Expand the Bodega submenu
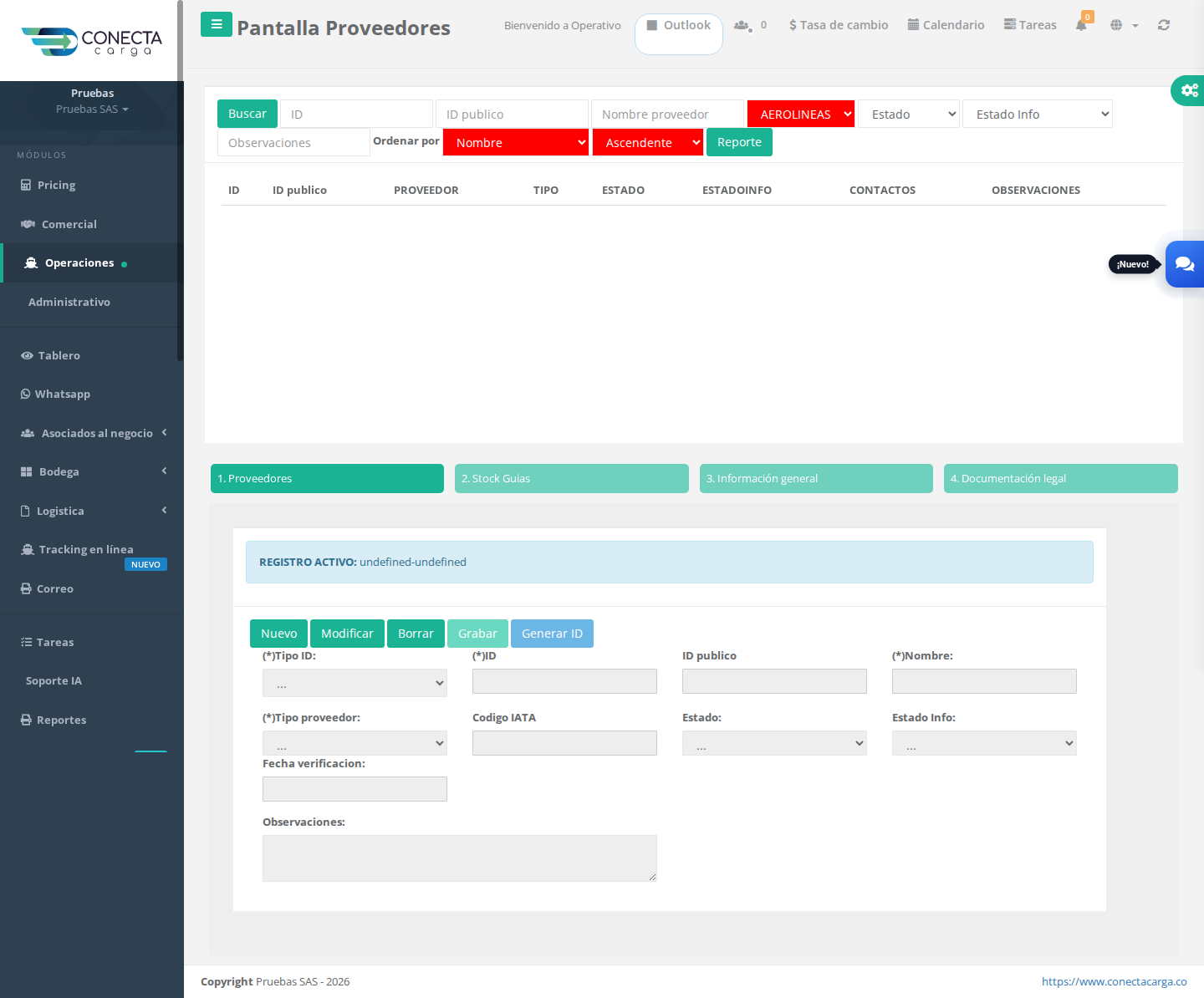The image size is (1204, 998). pyautogui.click(x=92, y=471)
